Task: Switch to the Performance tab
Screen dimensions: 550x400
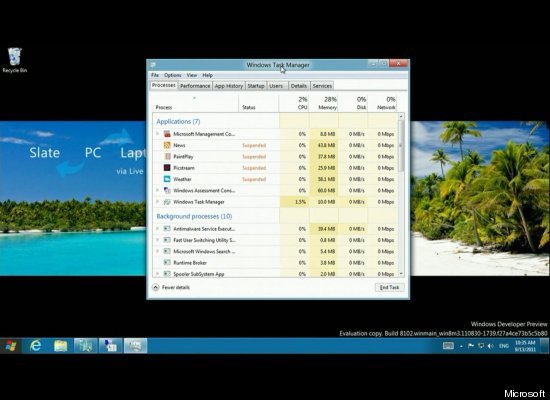Action: point(195,86)
